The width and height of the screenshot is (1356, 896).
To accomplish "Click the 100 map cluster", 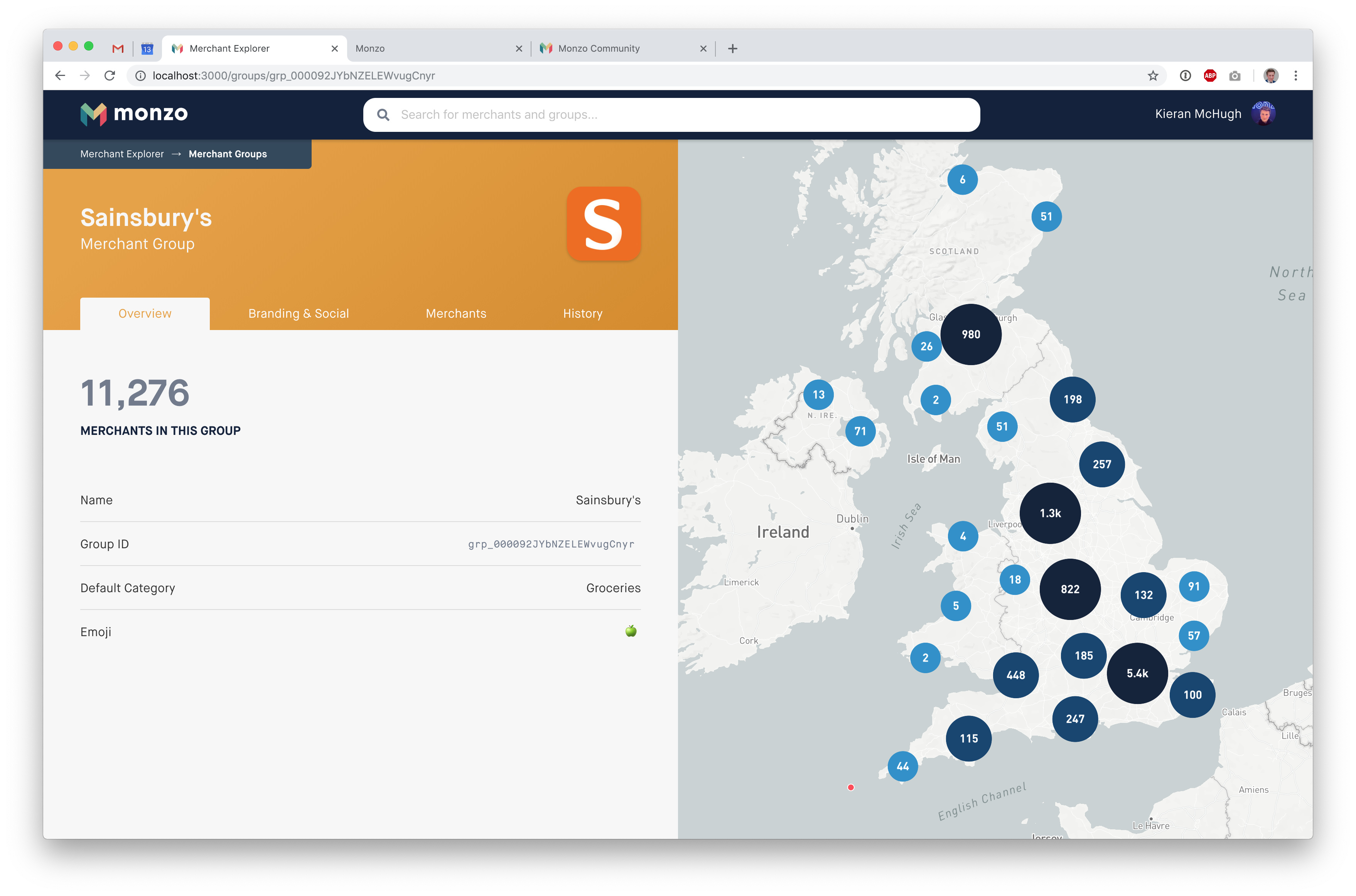I will (1192, 695).
